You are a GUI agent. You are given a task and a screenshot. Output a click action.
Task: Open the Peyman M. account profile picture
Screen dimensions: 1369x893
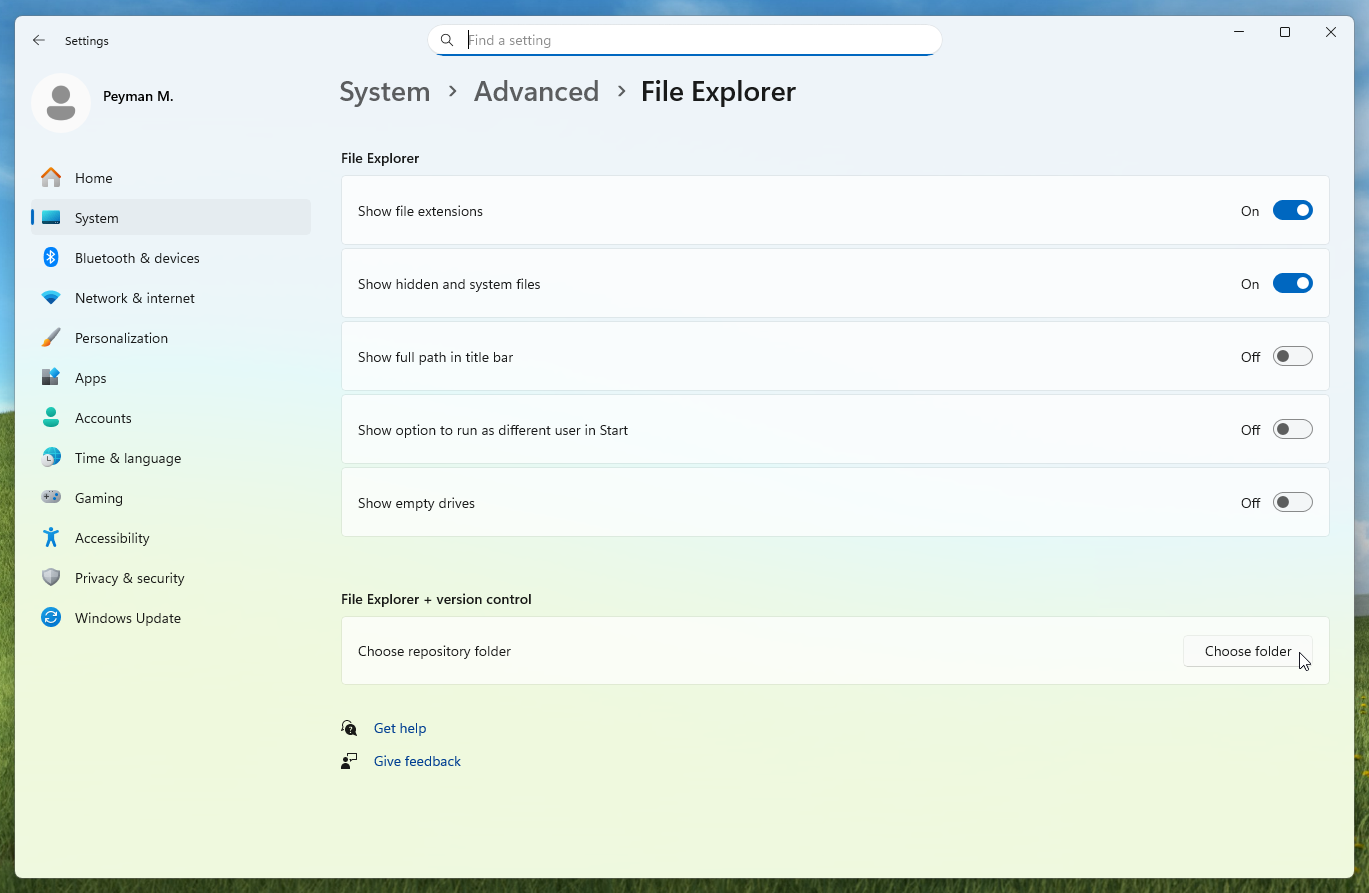pos(61,103)
